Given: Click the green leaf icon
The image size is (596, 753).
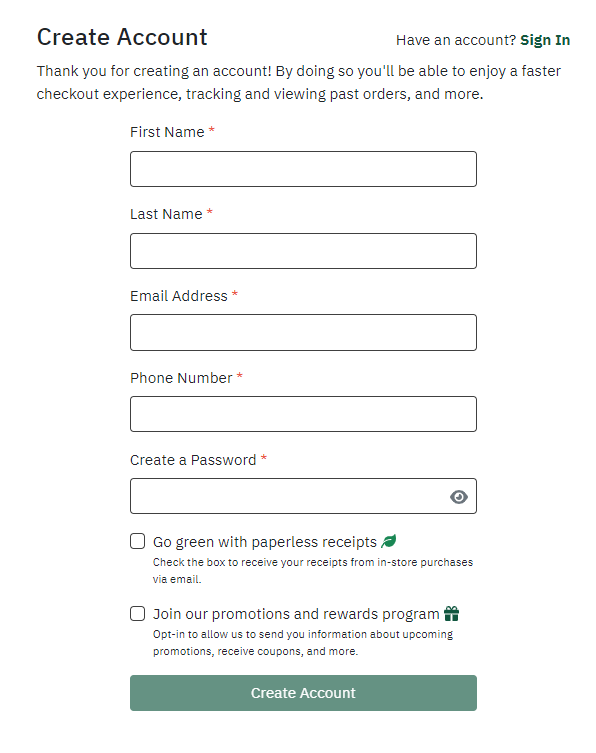Looking at the screenshot, I should [x=389, y=541].
